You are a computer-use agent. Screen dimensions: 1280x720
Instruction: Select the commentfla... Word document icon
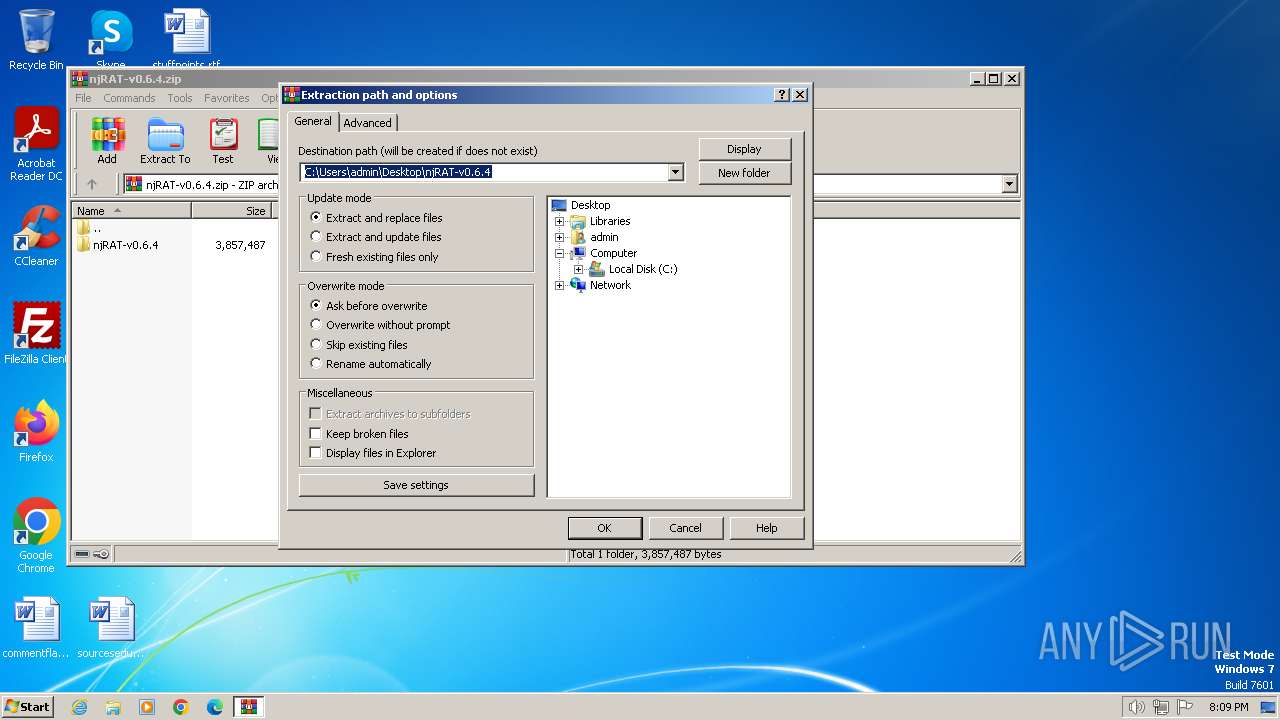coord(36,628)
